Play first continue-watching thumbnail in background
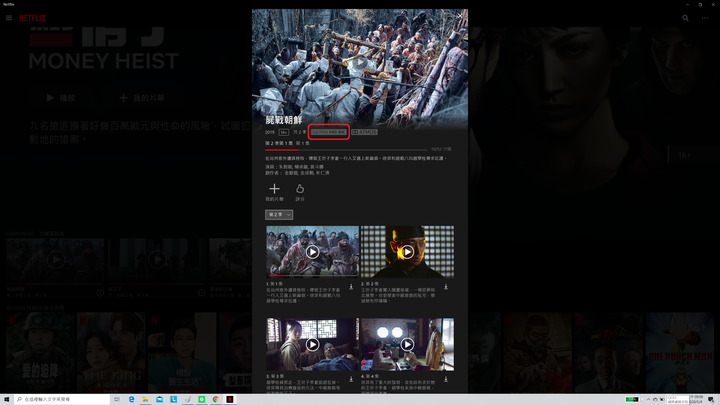 [x=55, y=260]
